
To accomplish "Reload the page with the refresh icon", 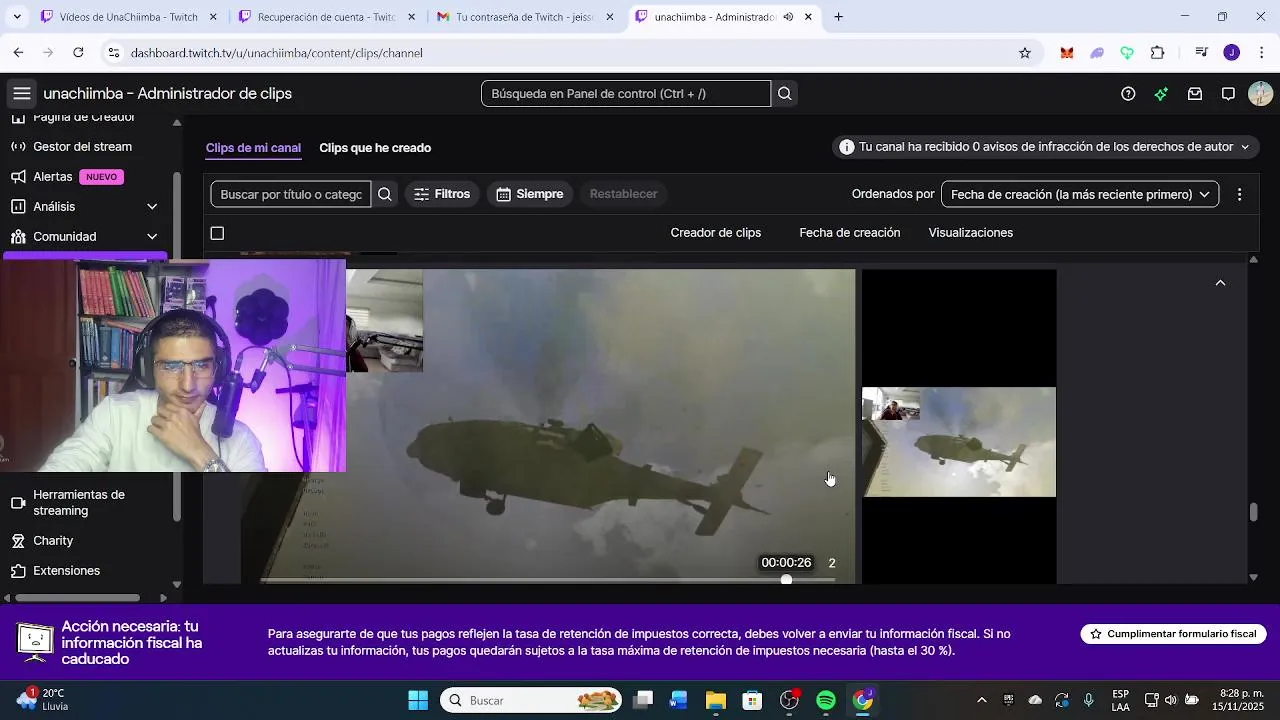I will point(78,53).
